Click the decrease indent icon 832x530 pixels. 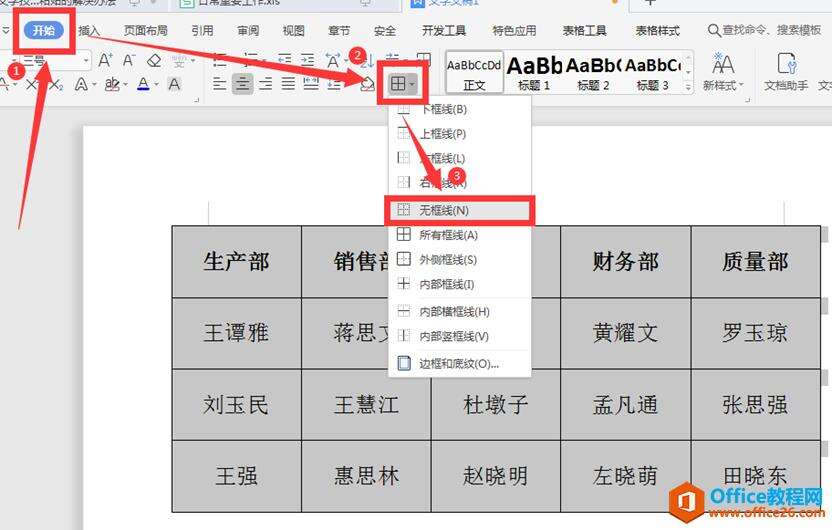pyautogui.click(x=284, y=60)
